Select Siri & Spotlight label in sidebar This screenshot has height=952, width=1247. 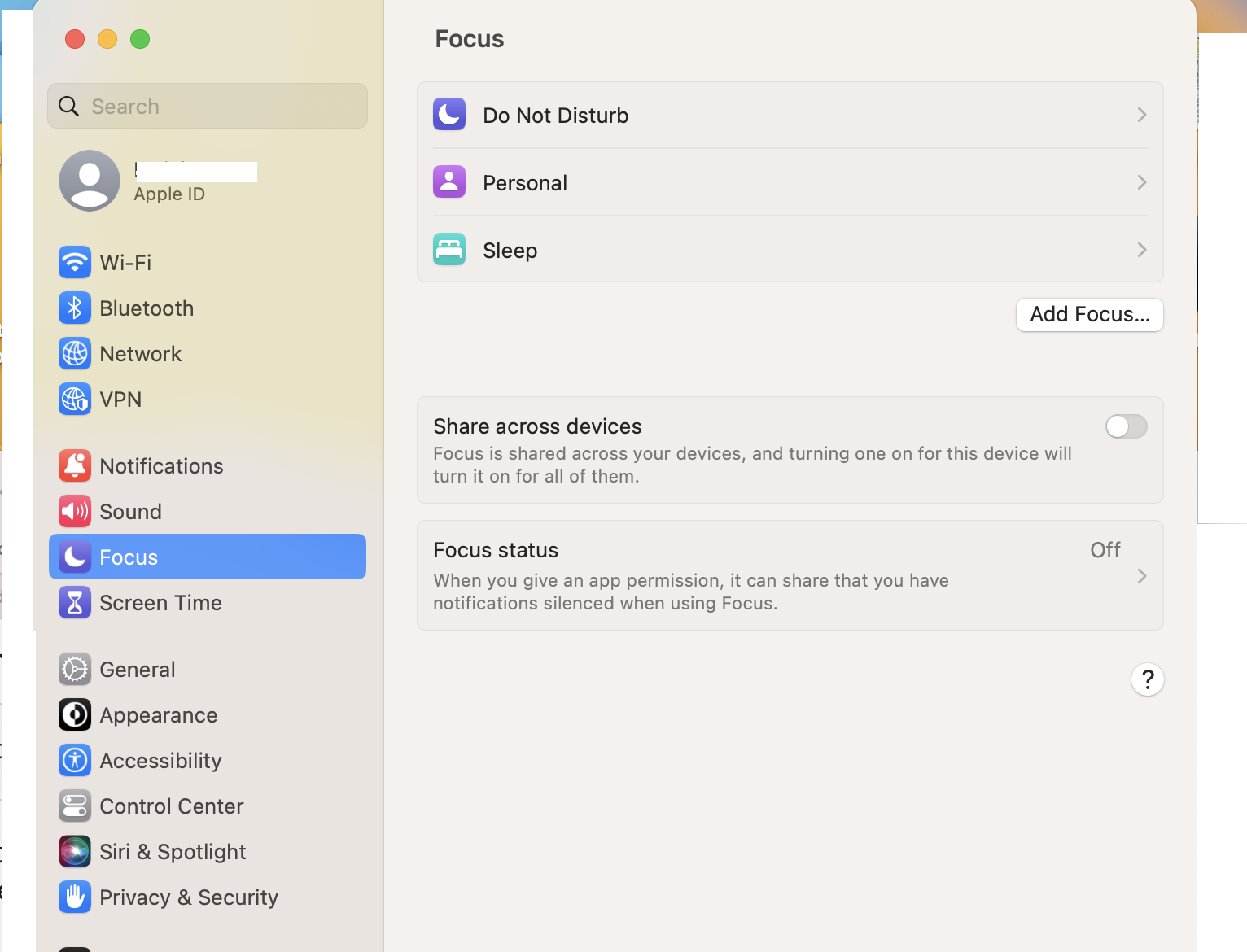(173, 852)
